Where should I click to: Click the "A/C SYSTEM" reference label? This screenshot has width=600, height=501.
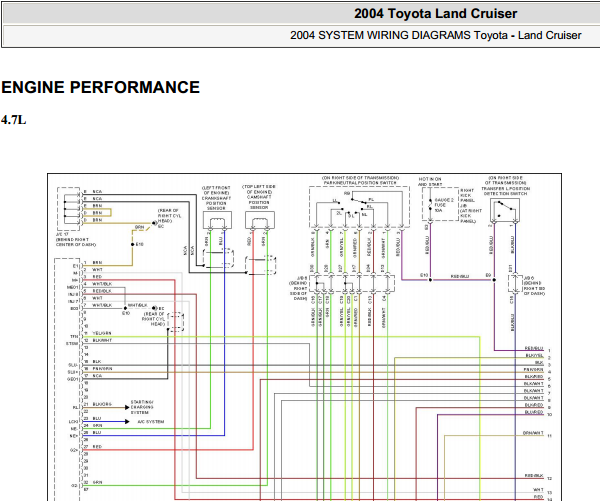(x=151, y=422)
